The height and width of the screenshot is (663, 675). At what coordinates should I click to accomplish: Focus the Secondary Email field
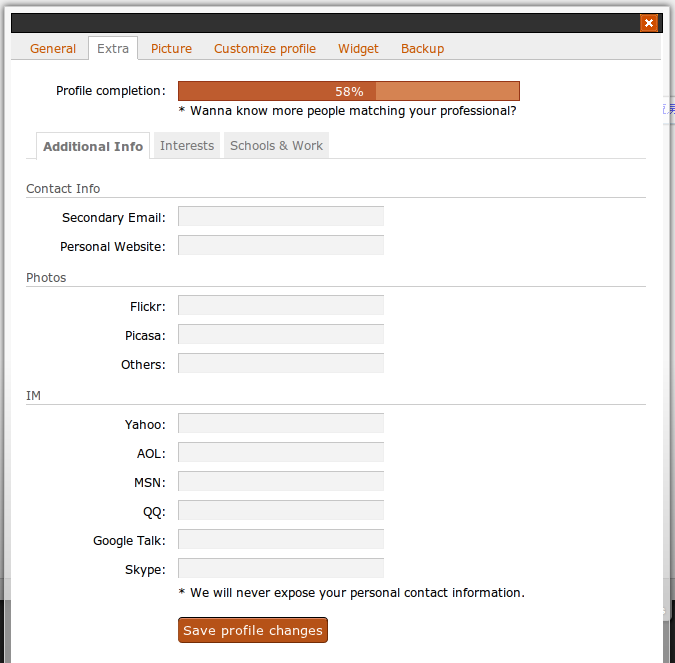tap(281, 217)
